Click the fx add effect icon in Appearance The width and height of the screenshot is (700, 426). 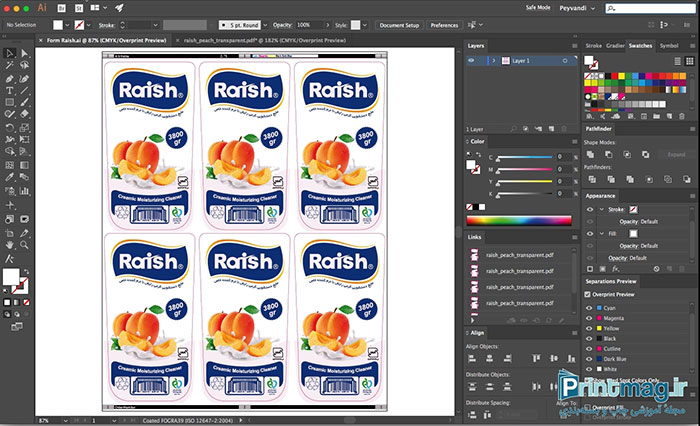click(x=616, y=269)
